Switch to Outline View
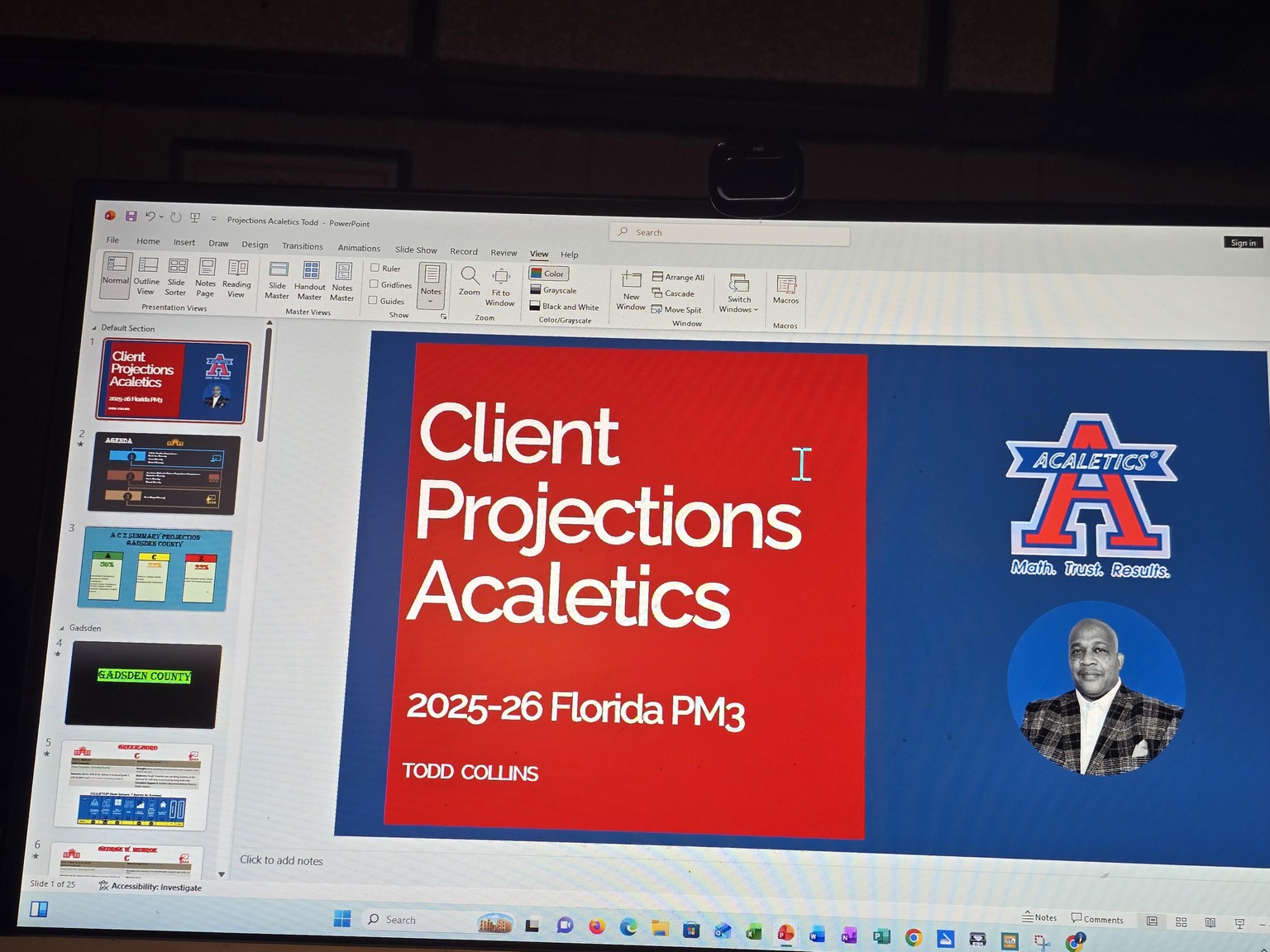 (146, 275)
